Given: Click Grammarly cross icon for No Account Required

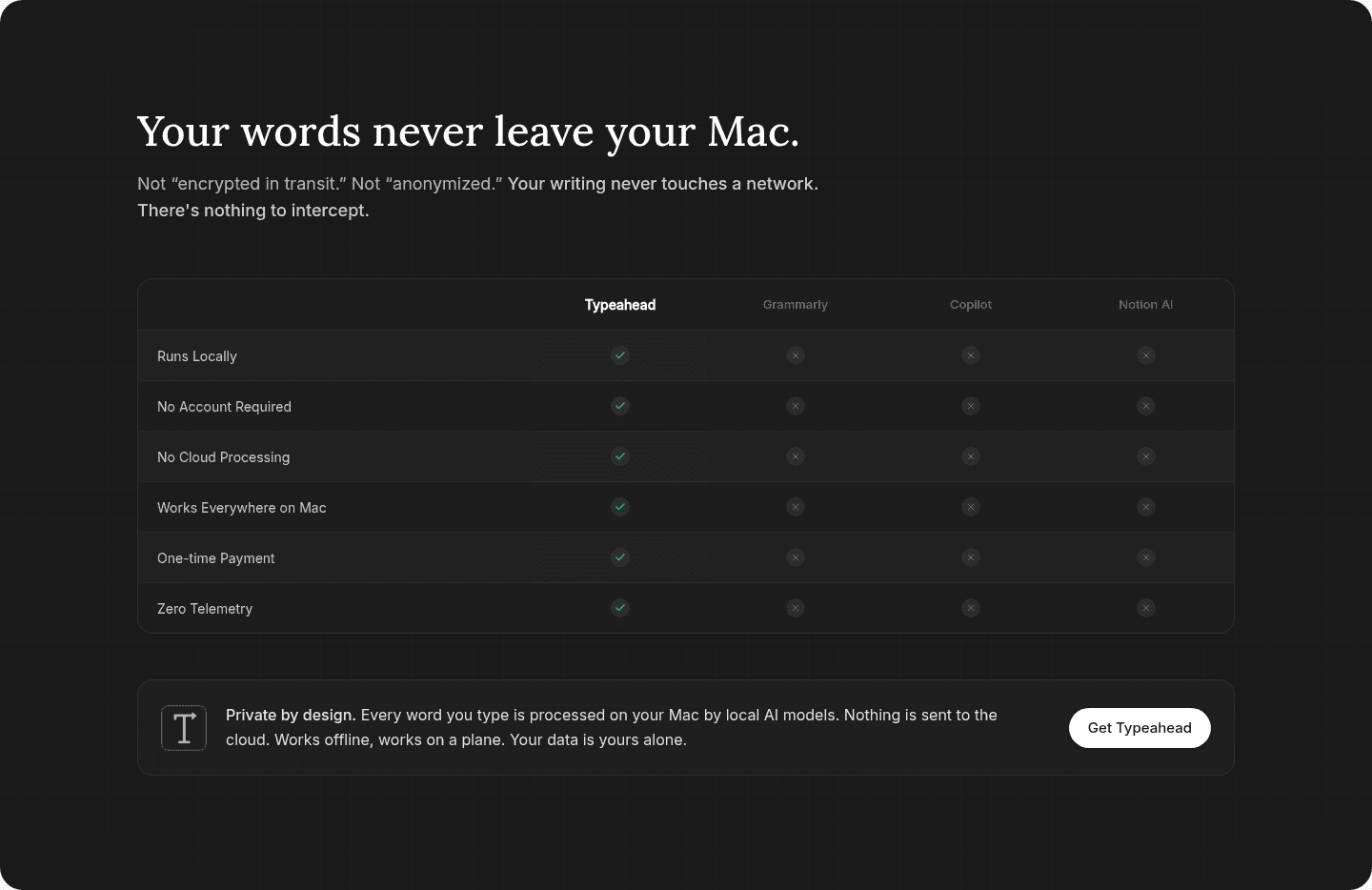Looking at the screenshot, I should pyautogui.click(x=796, y=406).
